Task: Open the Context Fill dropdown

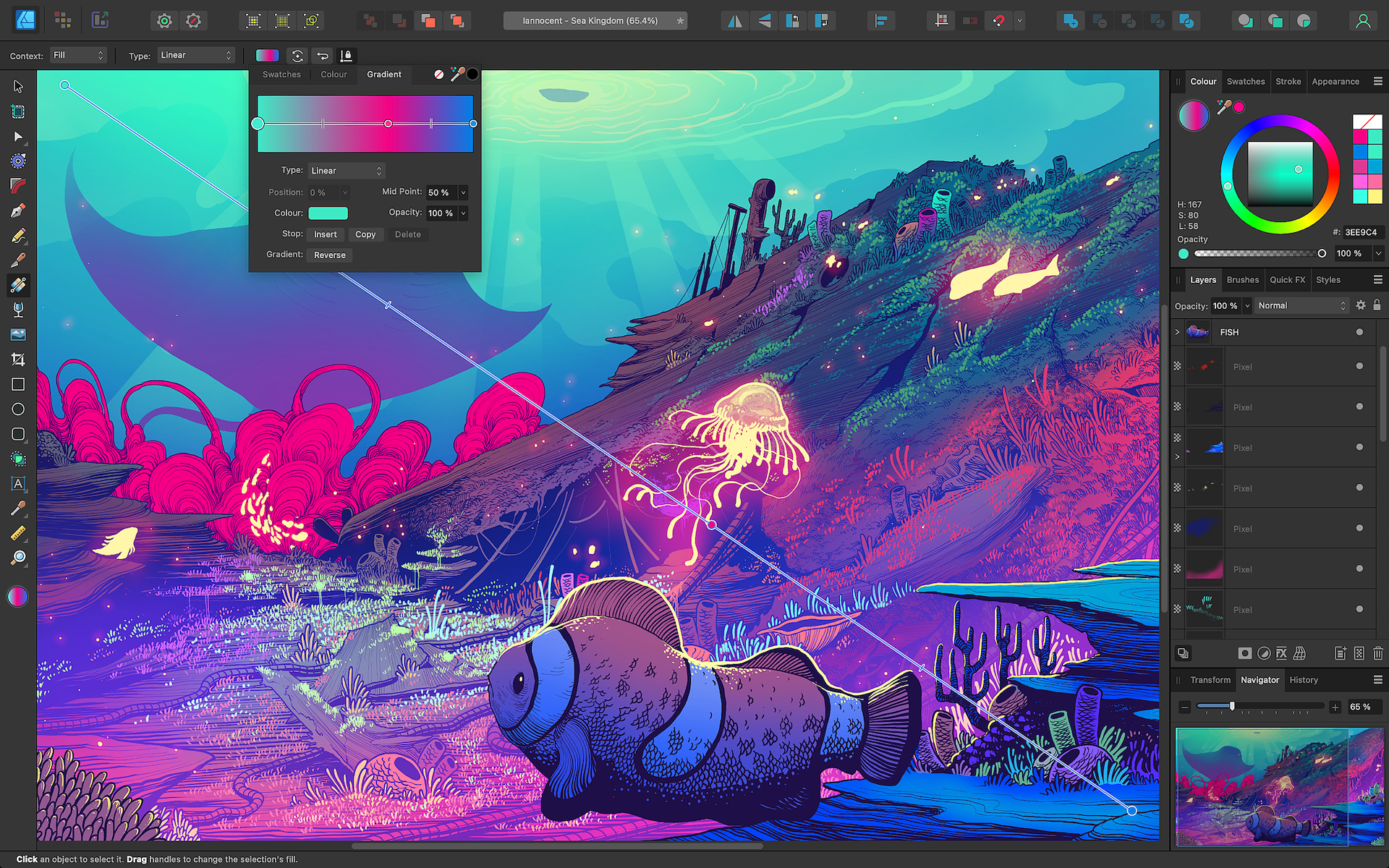Action: [78, 55]
